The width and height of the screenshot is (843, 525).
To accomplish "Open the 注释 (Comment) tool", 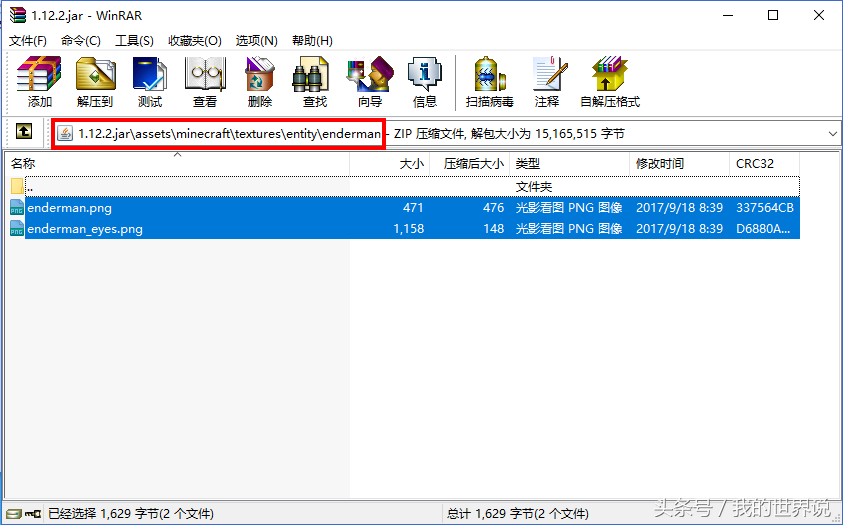I will tap(547, 82).
